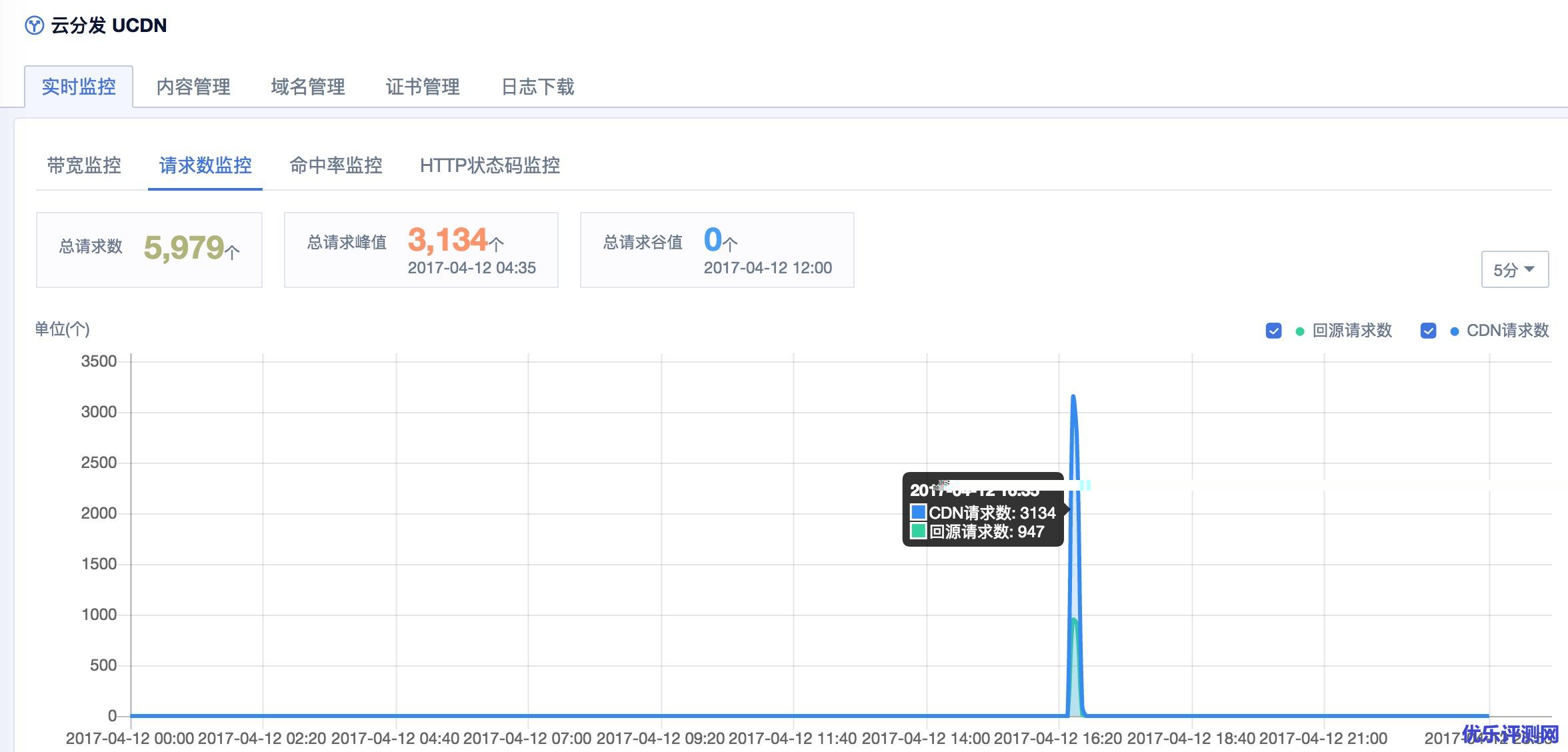This screenshot has width=1568, height=752.
Task: Click the blue peak spike on chart
Action: pyautogui.click(x=1073, y=400)
